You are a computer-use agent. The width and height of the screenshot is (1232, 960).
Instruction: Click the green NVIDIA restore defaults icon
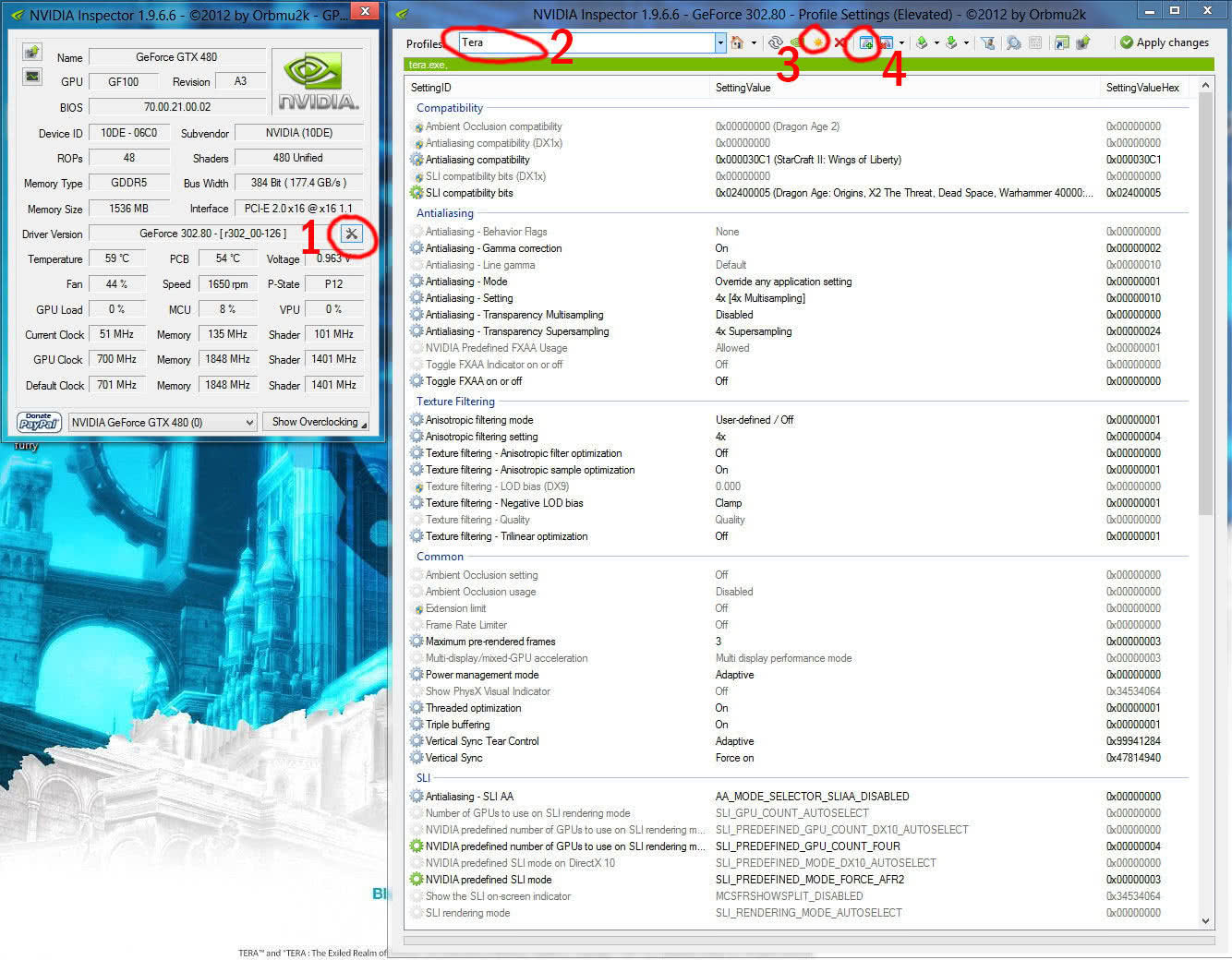[x=796, y=42]
